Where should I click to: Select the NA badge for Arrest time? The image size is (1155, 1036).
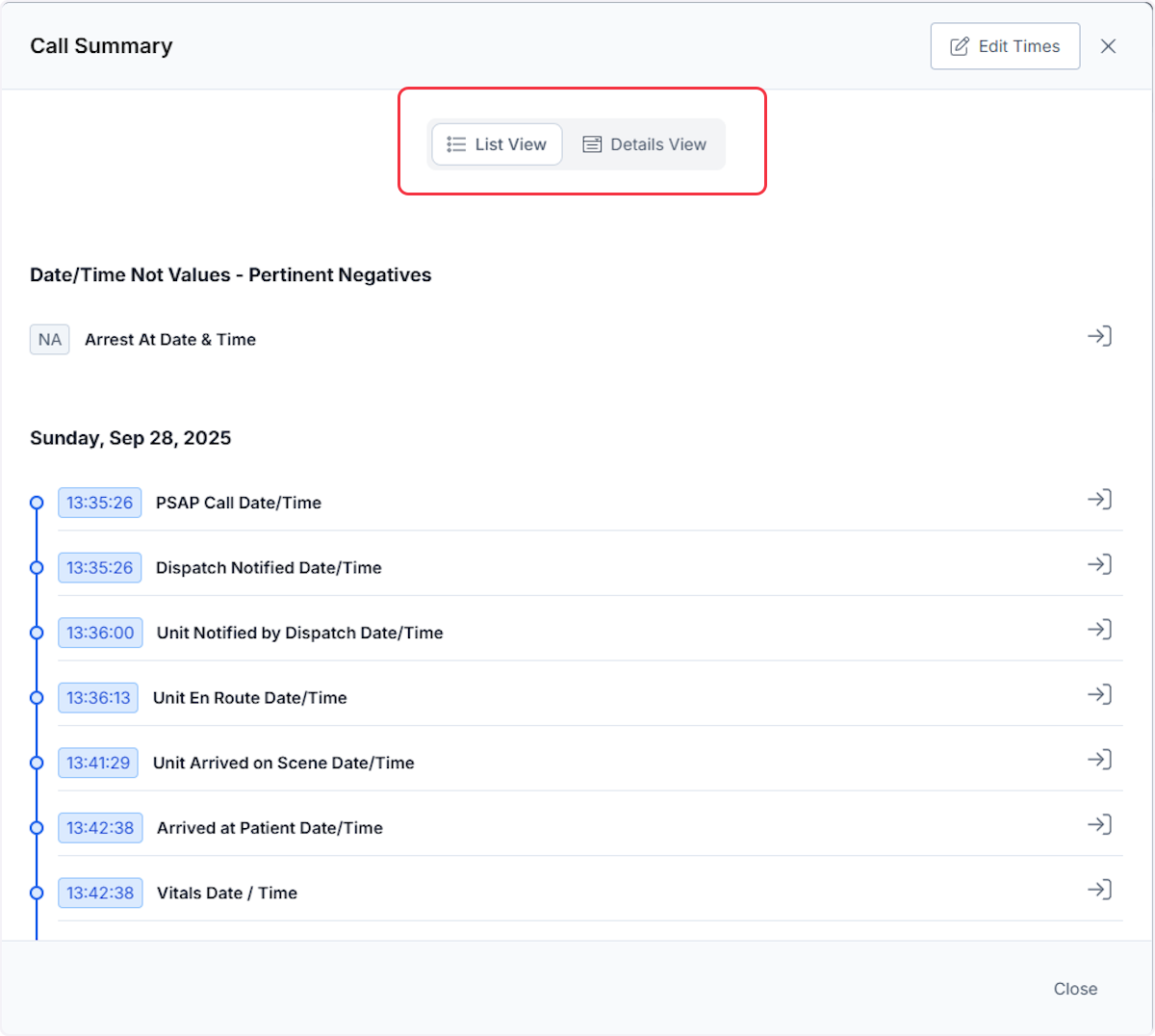coord(50,340)
